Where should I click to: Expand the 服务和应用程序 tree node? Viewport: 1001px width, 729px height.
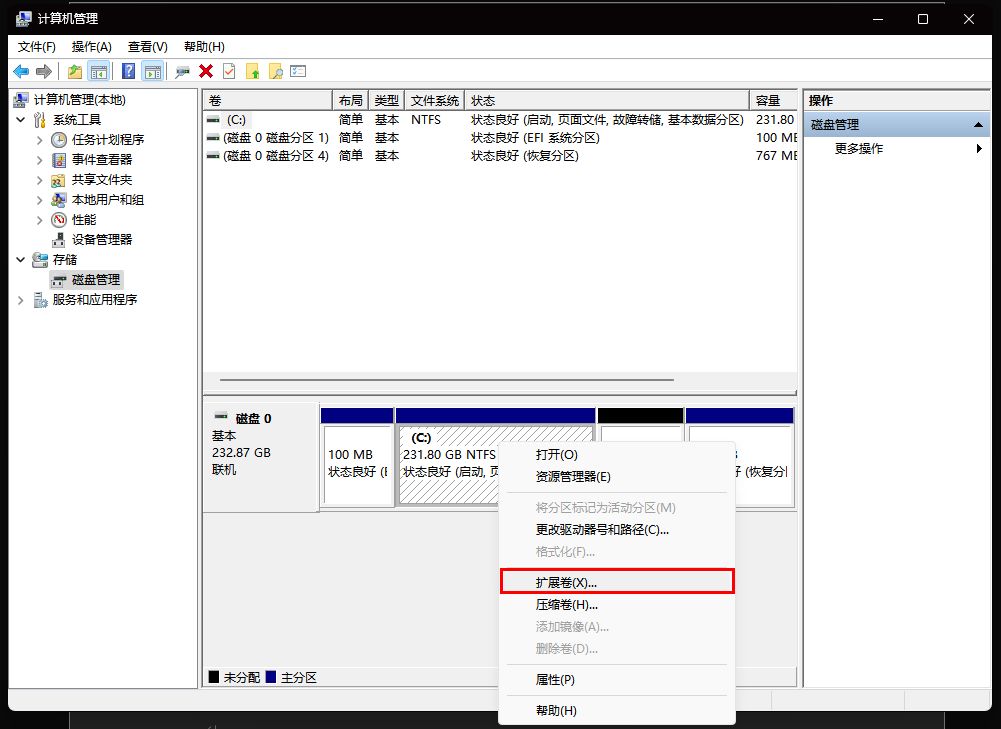click(x=20, y=299)
